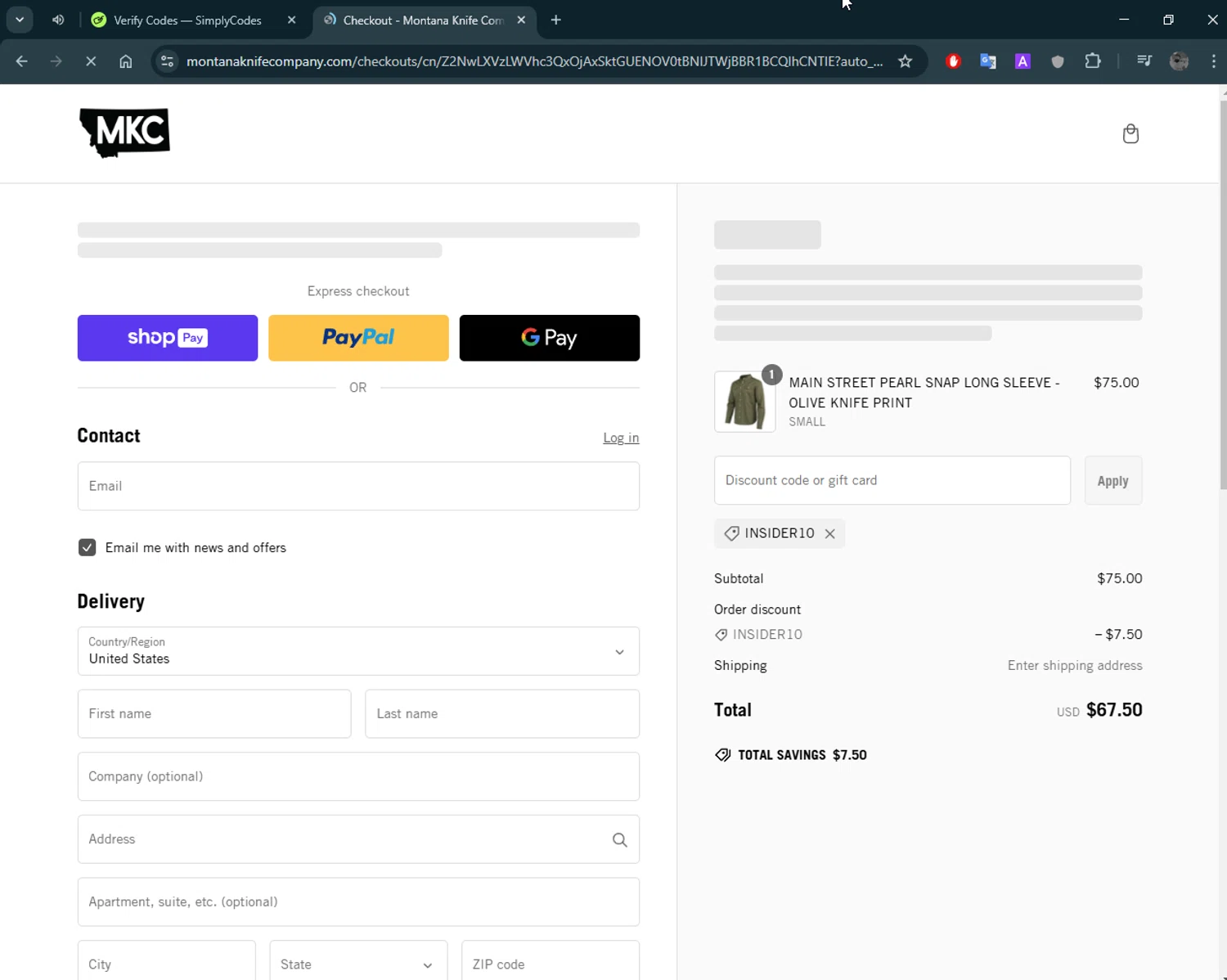Click the Enter shipping address text
The width and height of the screenshot is (1227, 980).
tap(1075, 666)
